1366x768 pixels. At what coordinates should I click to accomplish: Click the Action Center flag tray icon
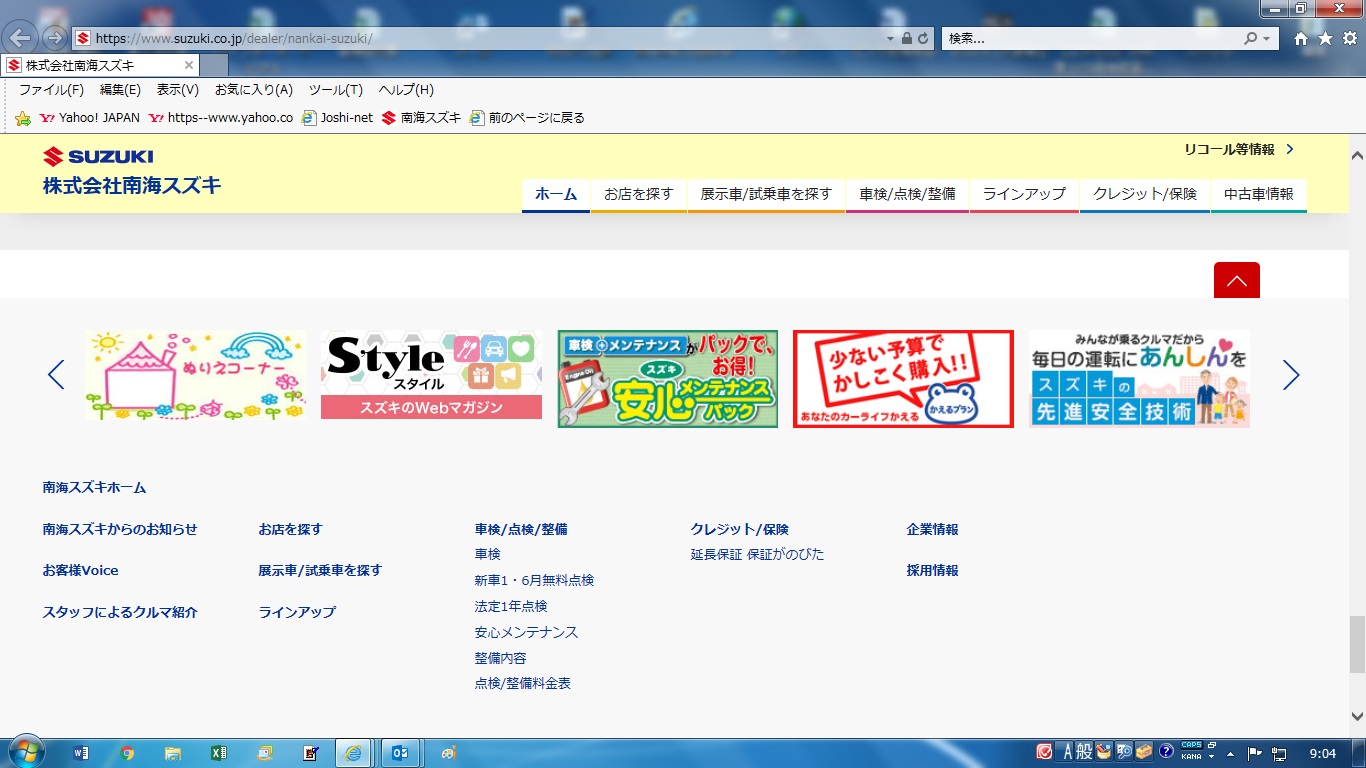click(x=1255, y=753)
